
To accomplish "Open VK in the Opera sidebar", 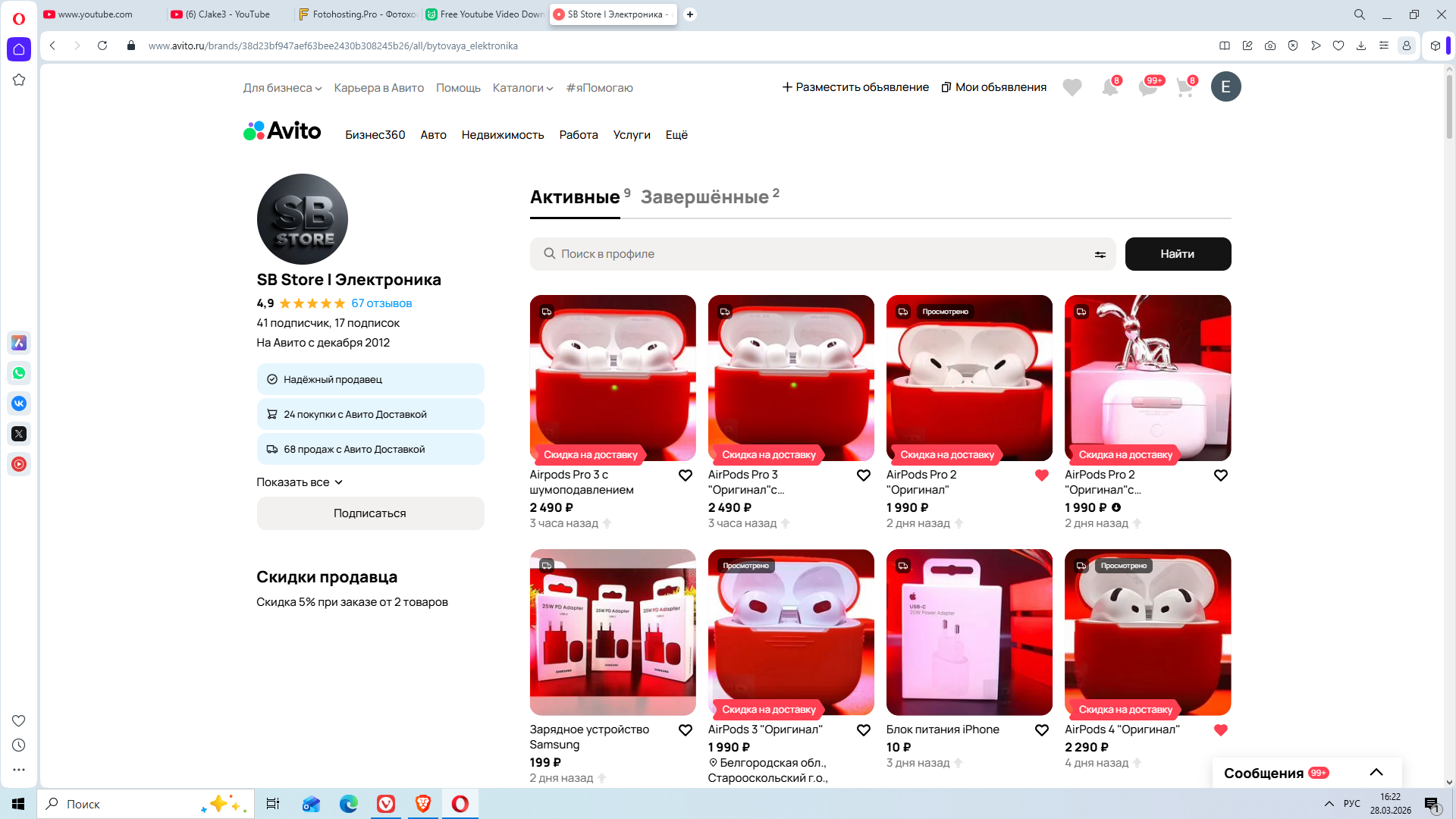I will tap(19, 403).
